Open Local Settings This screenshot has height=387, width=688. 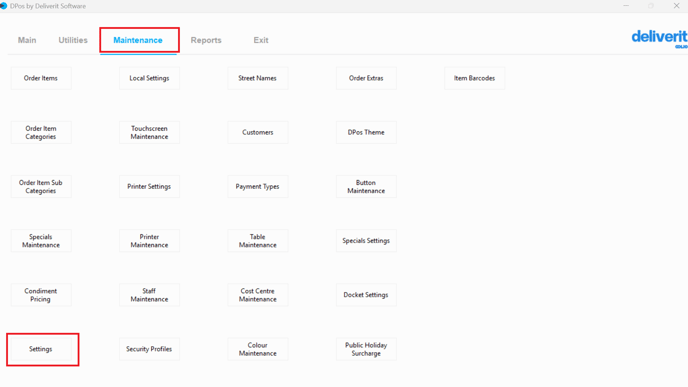pyautogui.click(x=149, y=78)
